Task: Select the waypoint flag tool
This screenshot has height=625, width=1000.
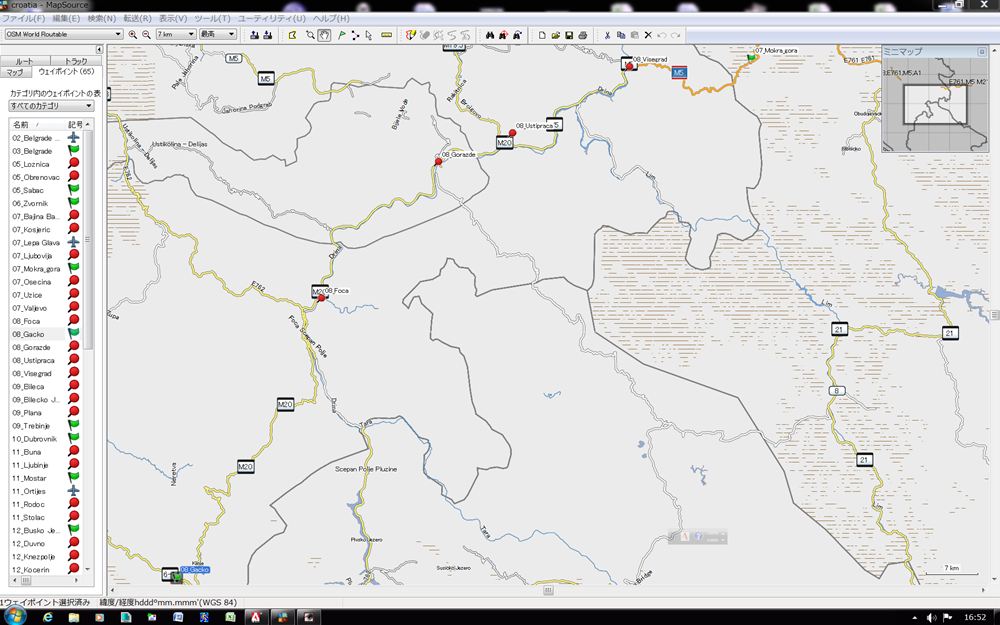Action: pos(342,34)
